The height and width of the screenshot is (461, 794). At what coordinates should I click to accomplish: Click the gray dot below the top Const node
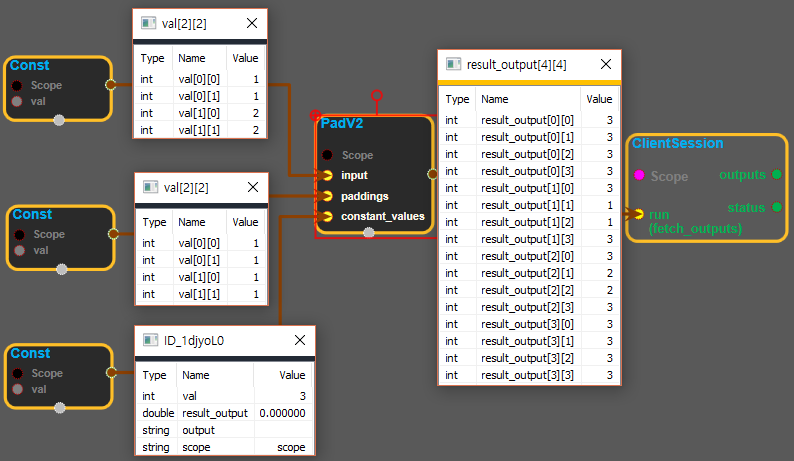(x=59, y=120)
